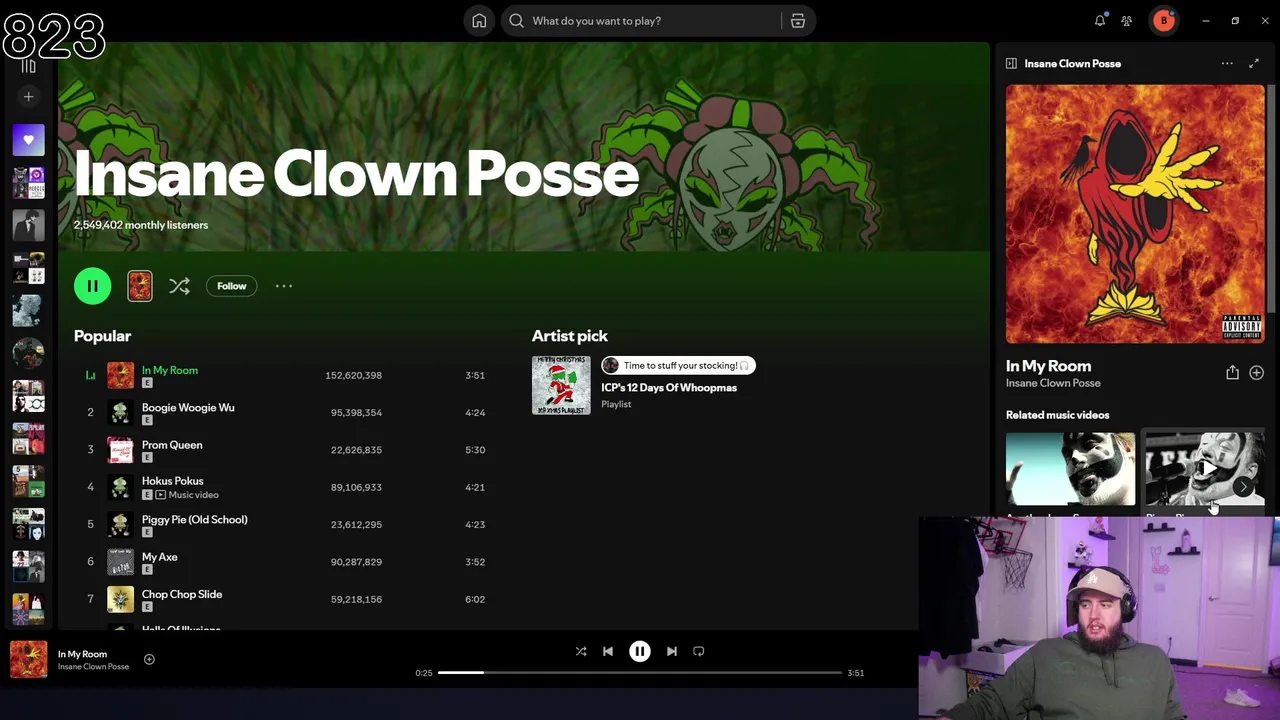1280x720 pixels.
Task: Skip to the previous track
Action: tap(607, 651)
